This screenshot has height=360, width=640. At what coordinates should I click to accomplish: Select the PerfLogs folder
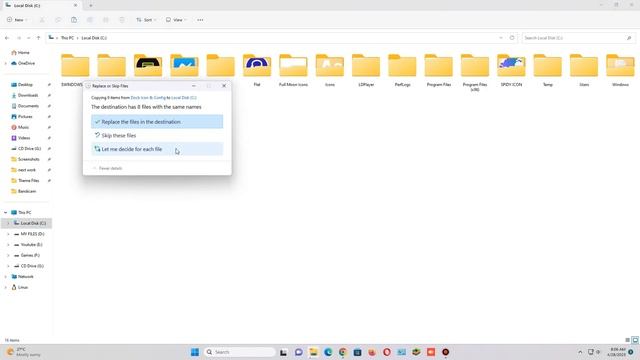[x=402, y=69]
